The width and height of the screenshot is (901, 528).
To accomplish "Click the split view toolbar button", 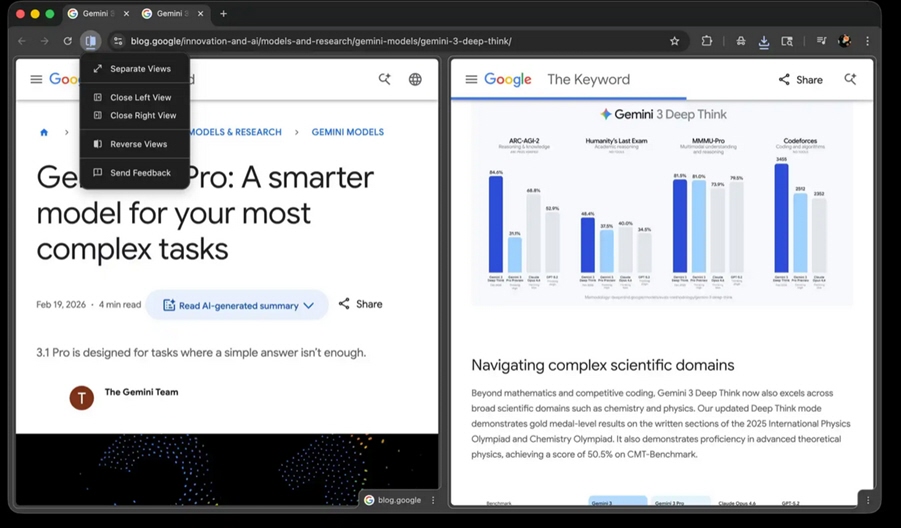I will (x=90, y=41).
